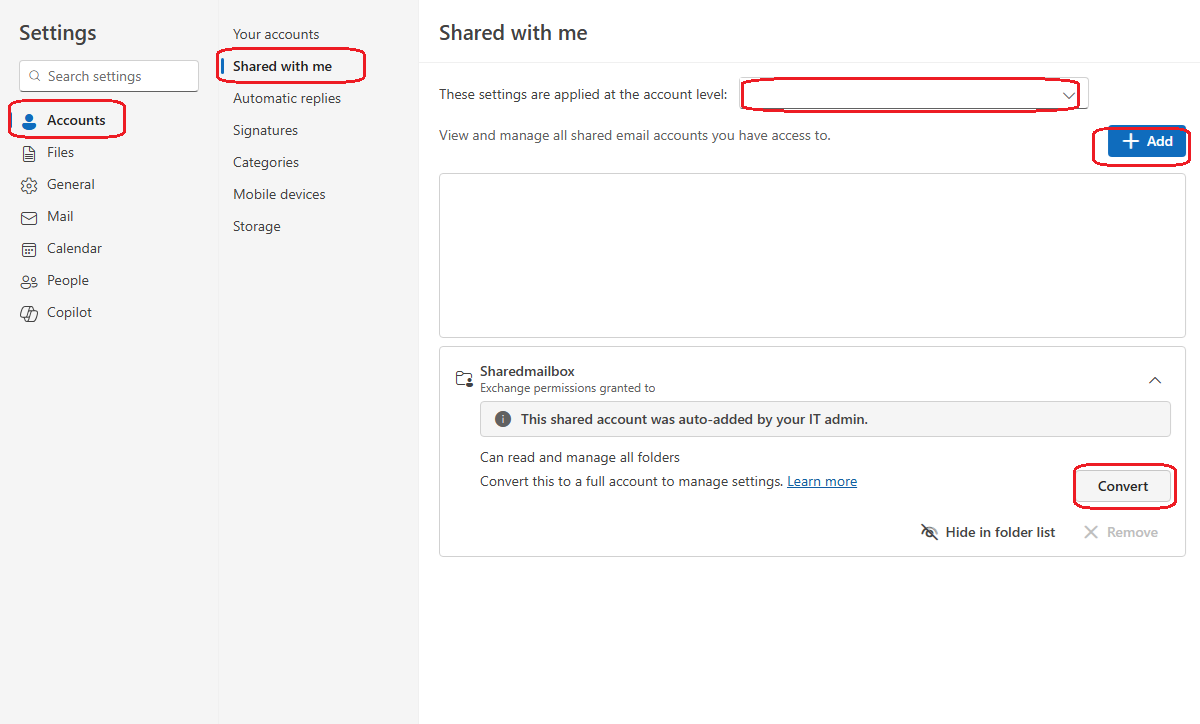
Task: Click the Sharedmailbox account name
Action: [x=527, y=371]
